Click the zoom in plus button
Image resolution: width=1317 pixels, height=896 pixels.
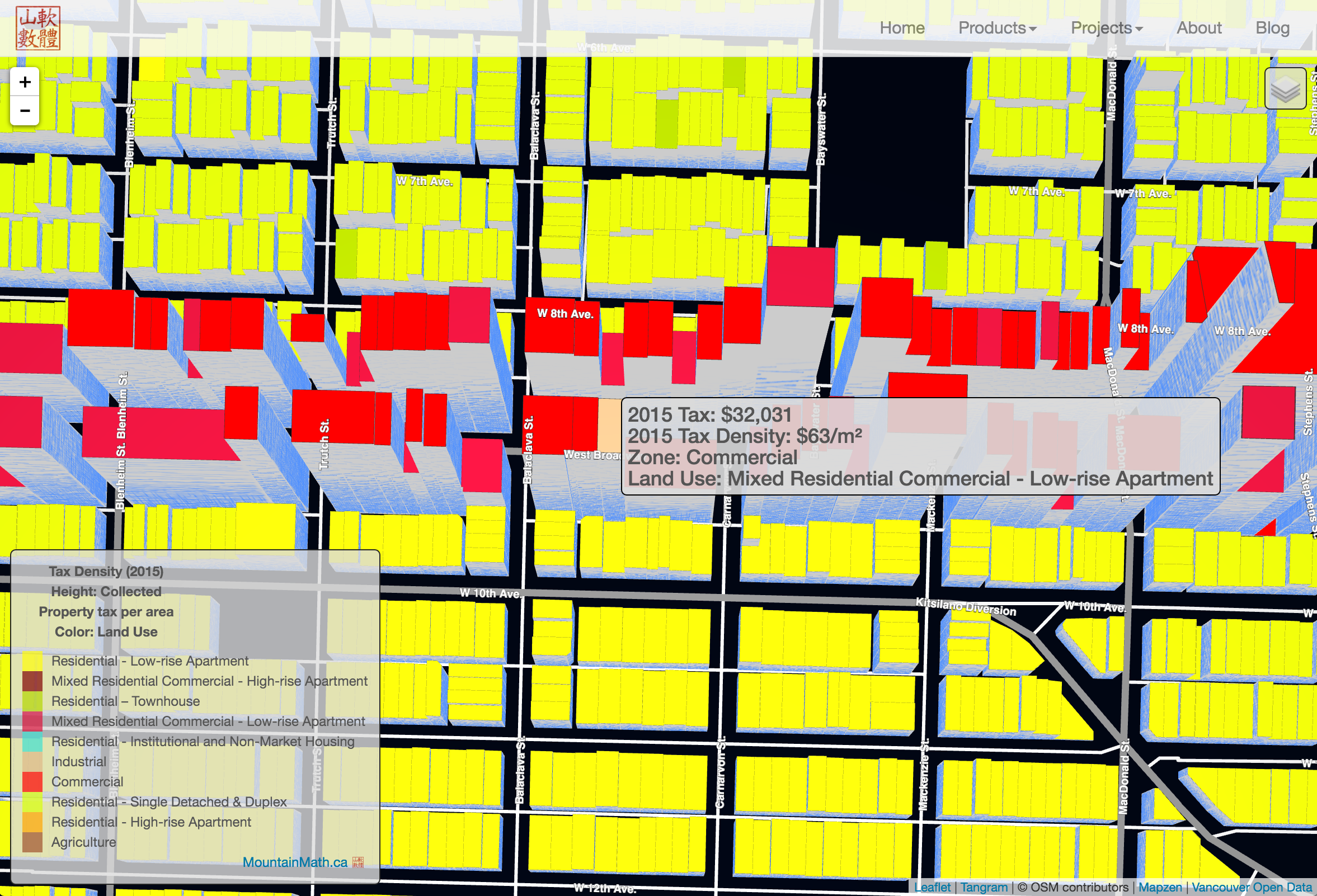(25, 83)
